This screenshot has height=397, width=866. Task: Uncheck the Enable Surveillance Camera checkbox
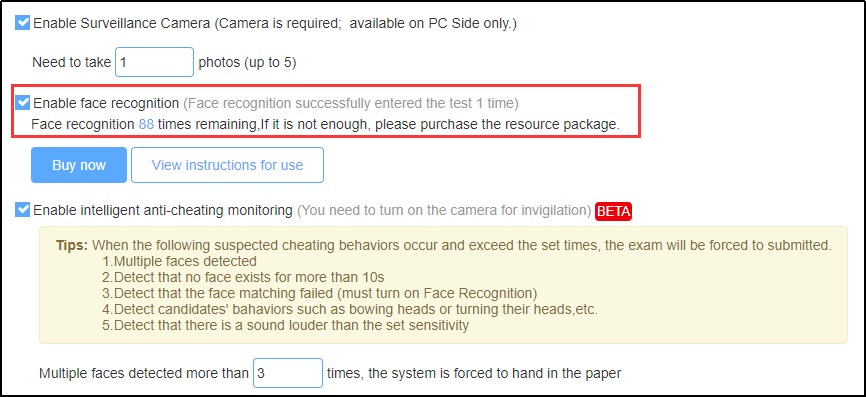click(23, 23)
